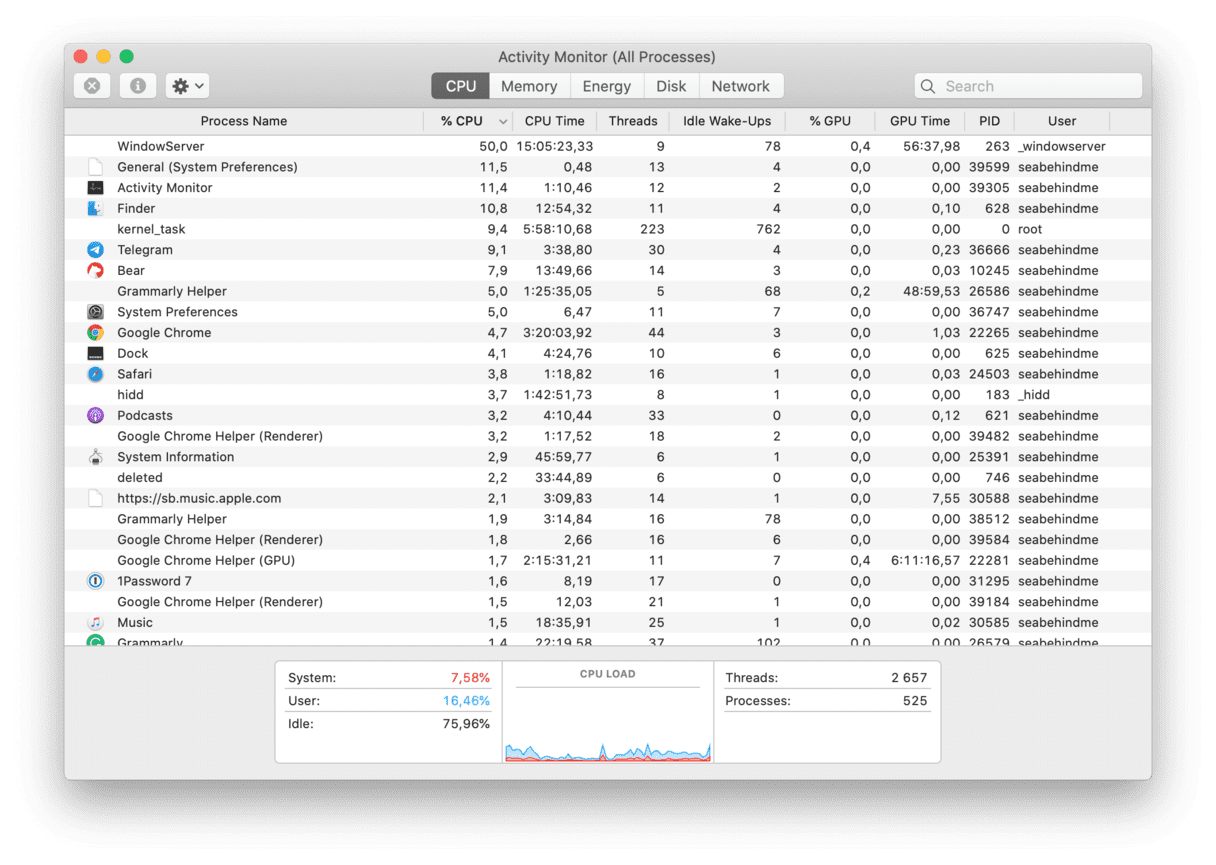Sort by Idle Wake-Ups column header
Screen dimensions: 1216x865
(727, 121)
